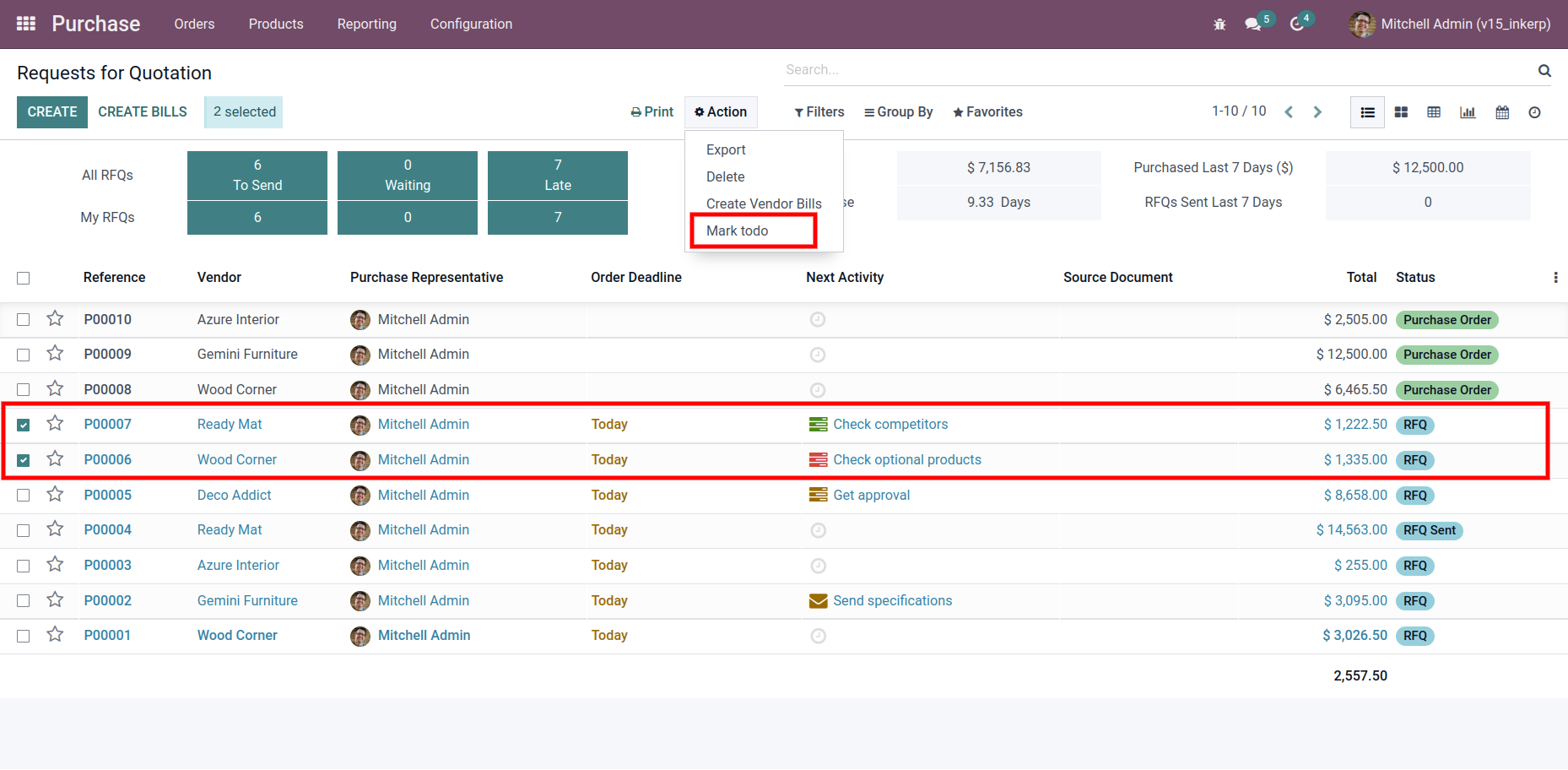Open the Reporting menu

(366, 24)
